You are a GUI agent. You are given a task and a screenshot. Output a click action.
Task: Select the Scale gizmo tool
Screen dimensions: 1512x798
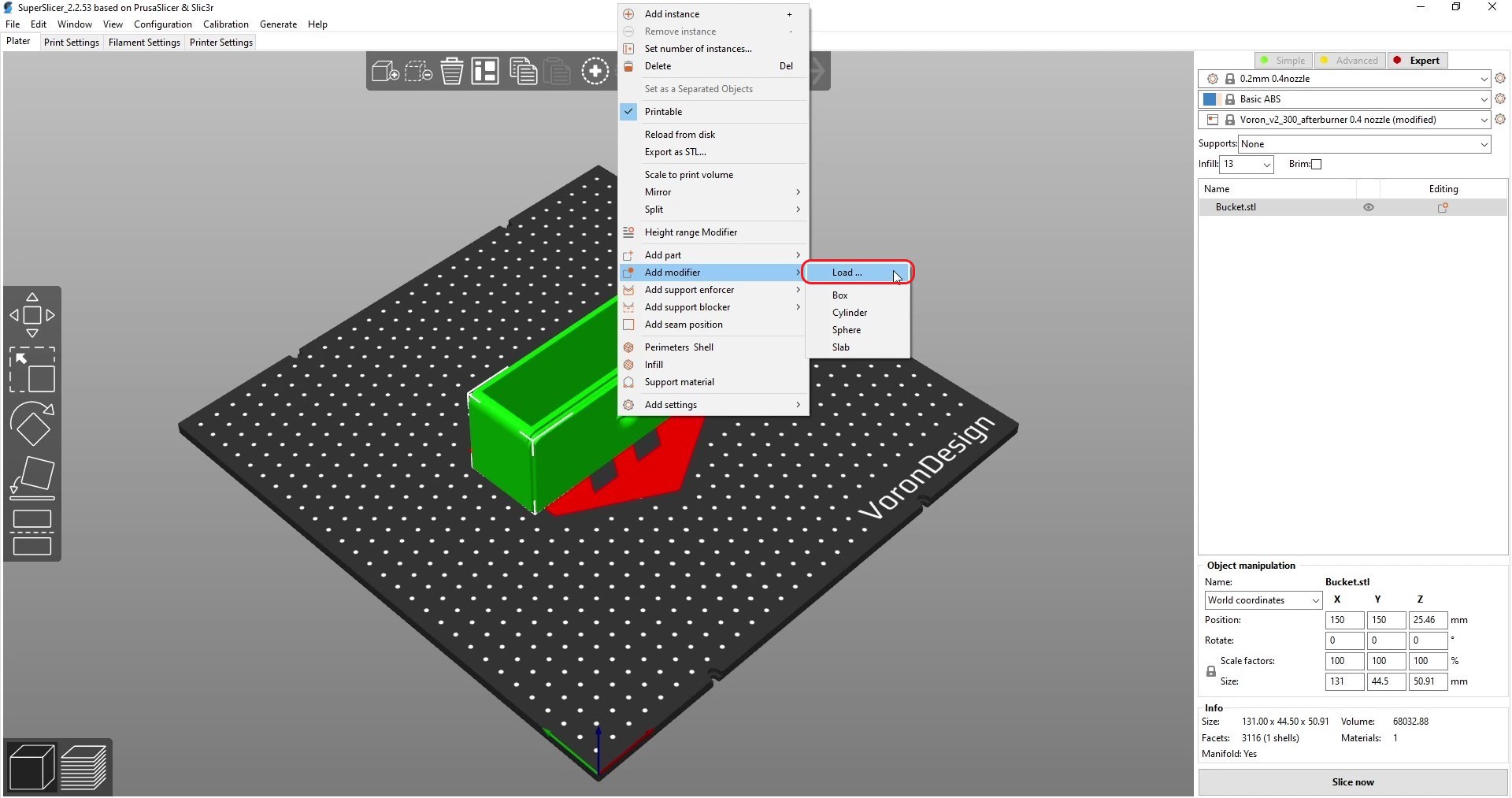pos(32,370)
